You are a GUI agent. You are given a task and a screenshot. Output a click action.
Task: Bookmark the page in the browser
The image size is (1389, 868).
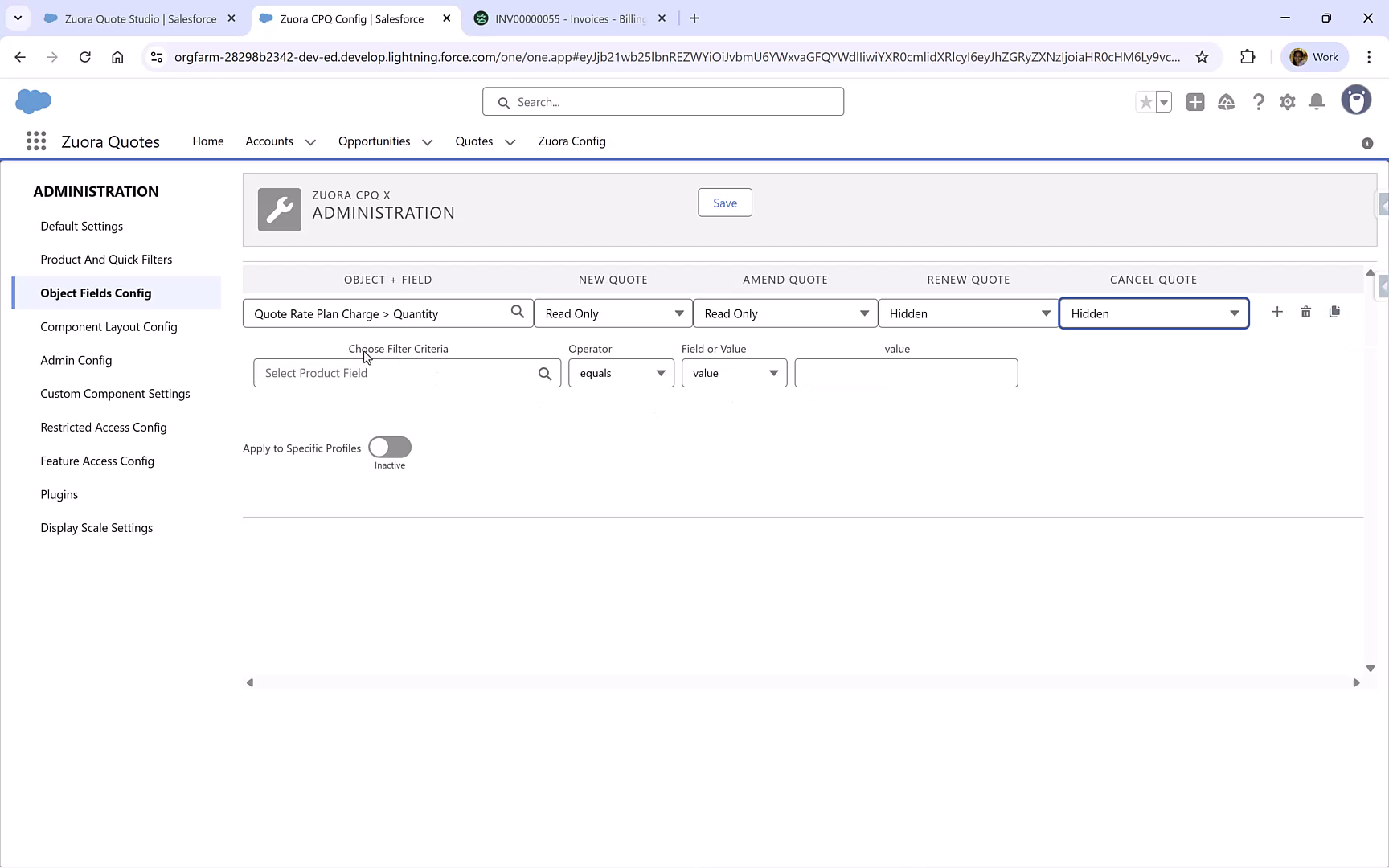click(x=1202, y=56)
